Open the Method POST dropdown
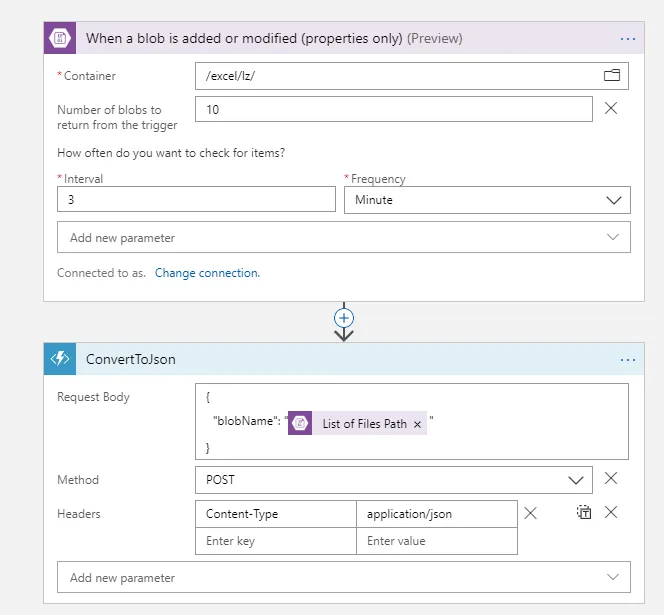 click(576, 480)
